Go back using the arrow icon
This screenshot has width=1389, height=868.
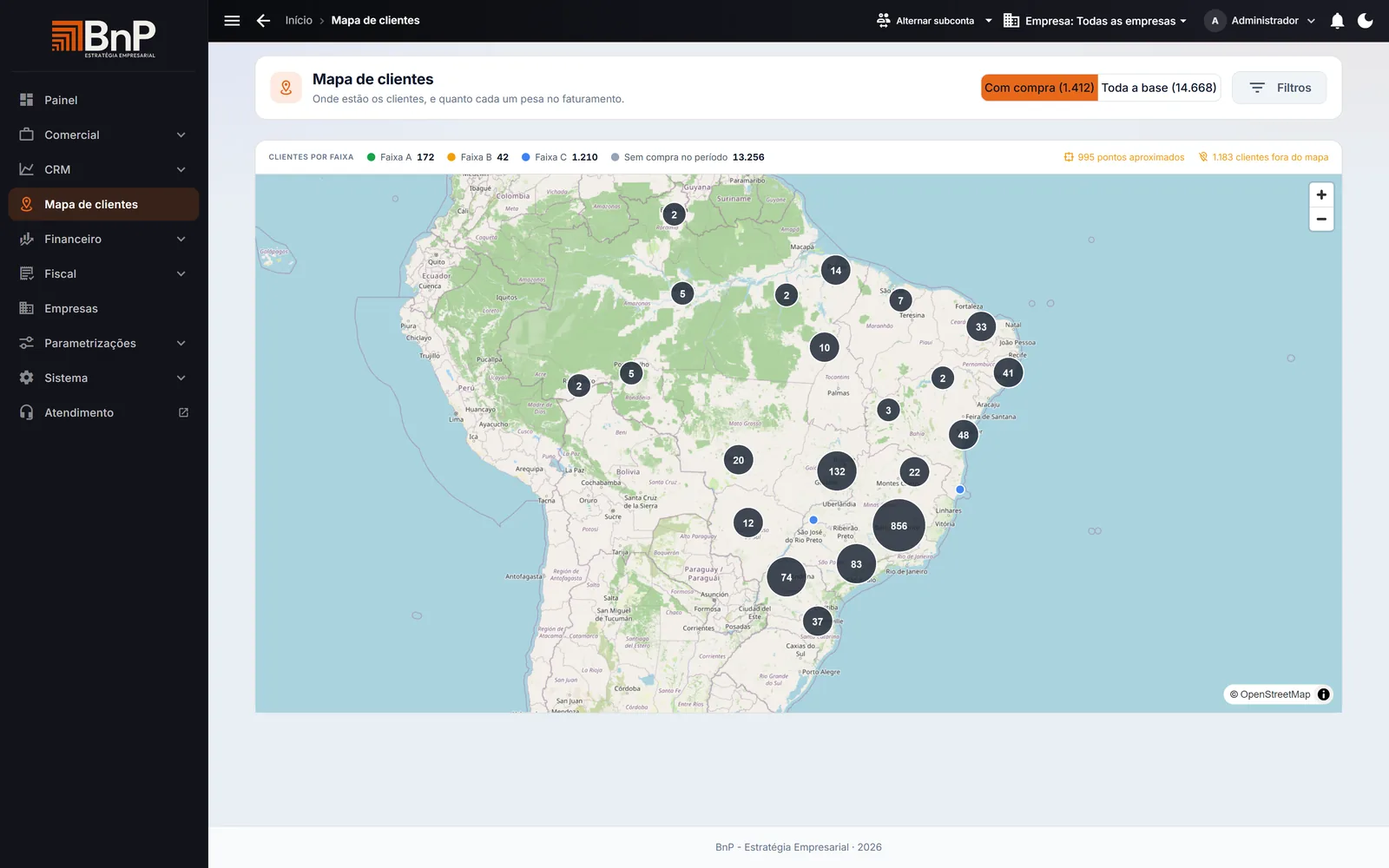[x=264, y=21]
